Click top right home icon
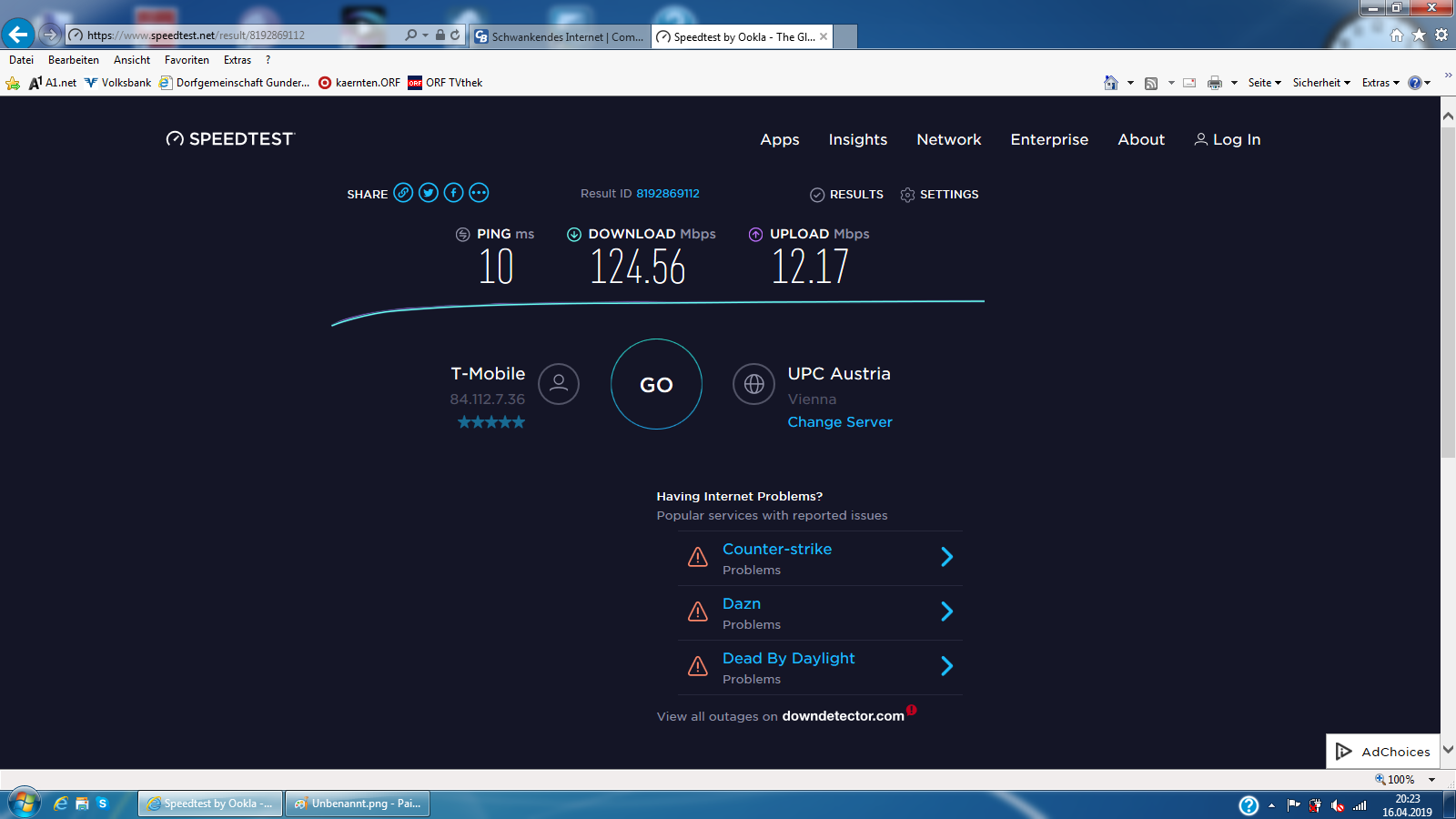The width and height of the screenshot is (1456, 819). 1397,35
